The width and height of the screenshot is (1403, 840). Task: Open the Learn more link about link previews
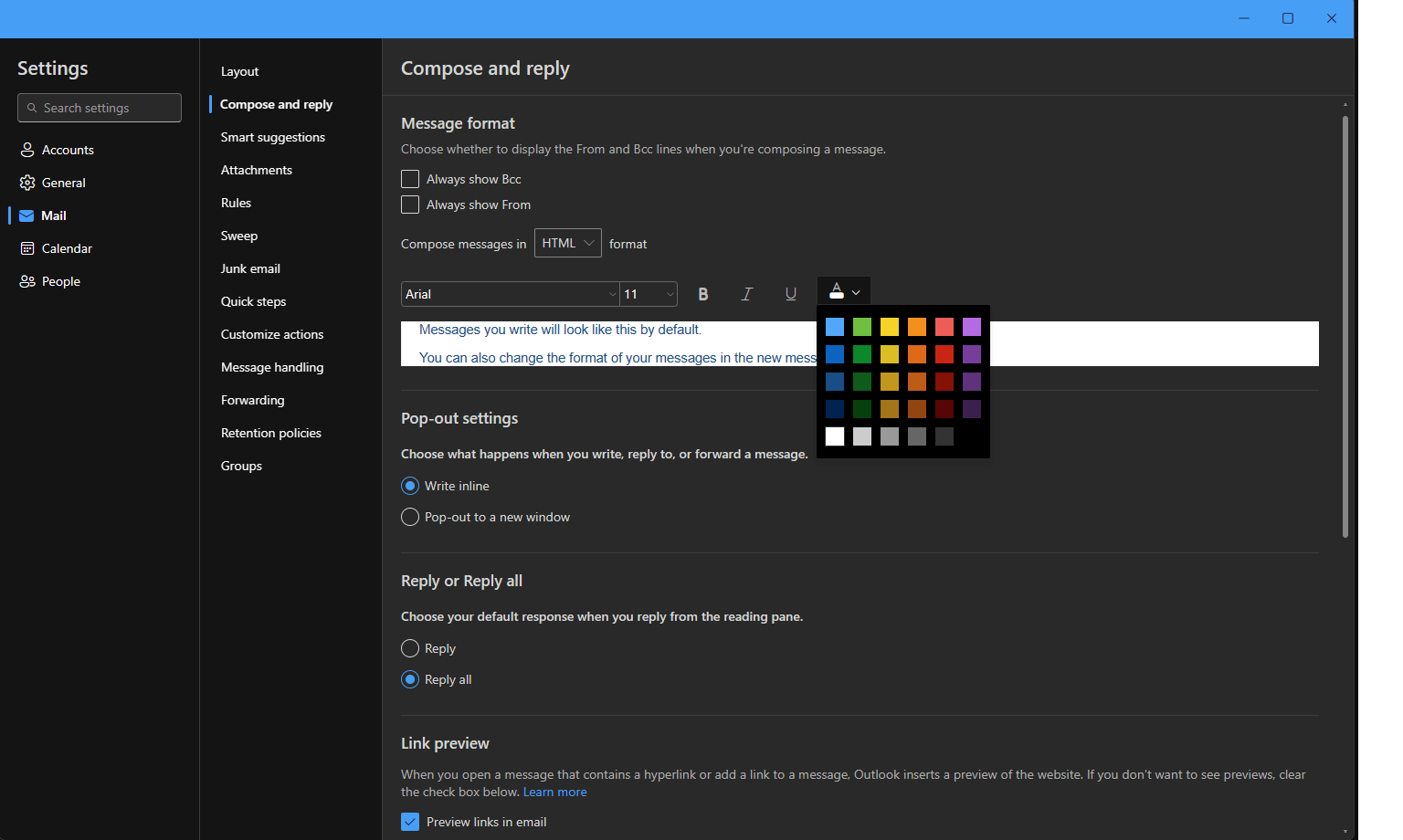[554, 791]
